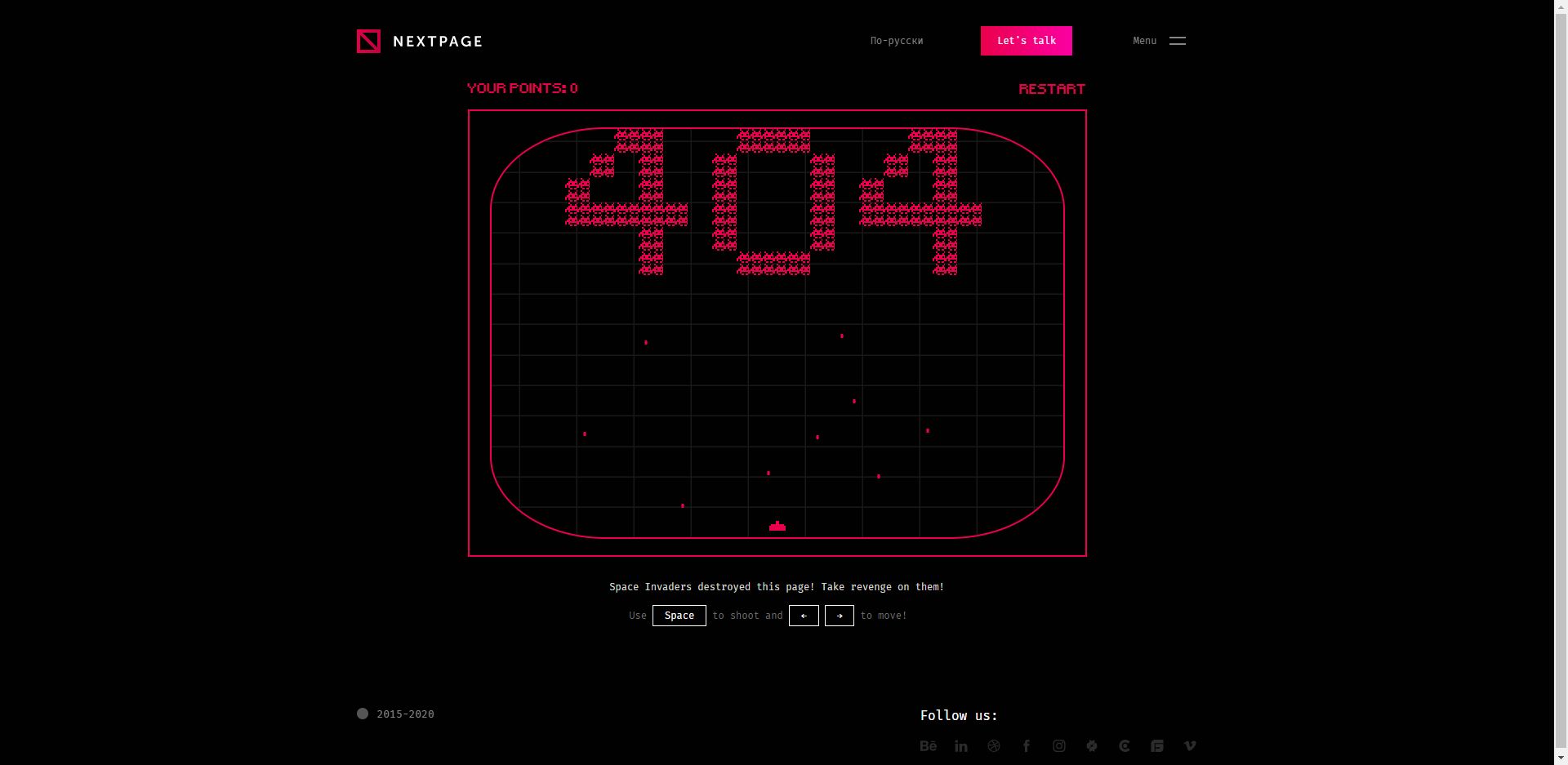The width and height of the screenshot is (1568, 765).
Task: Visit the Facebook page icon
Action: click(x=1027, y=745)
